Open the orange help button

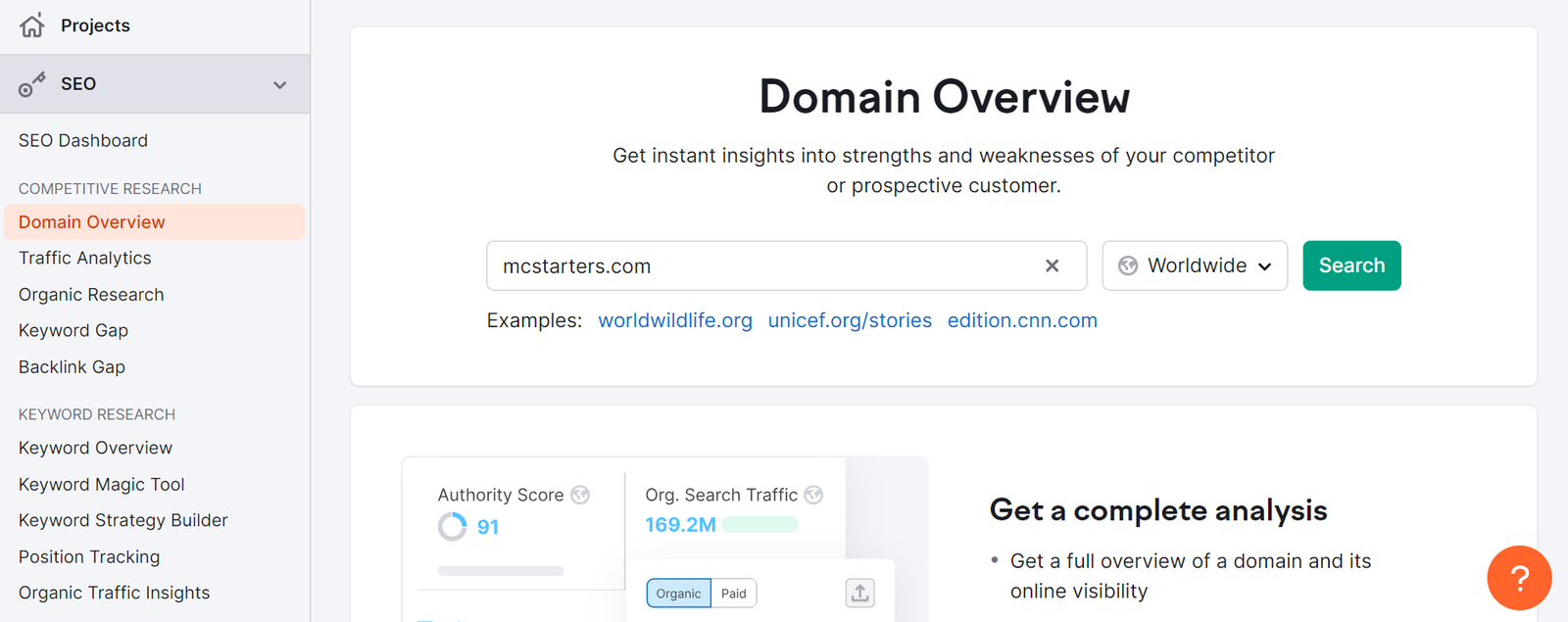[1519, 578]
